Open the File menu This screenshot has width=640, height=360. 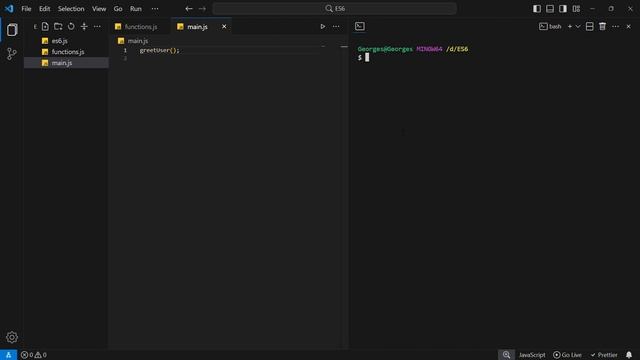tap(26, 9)
